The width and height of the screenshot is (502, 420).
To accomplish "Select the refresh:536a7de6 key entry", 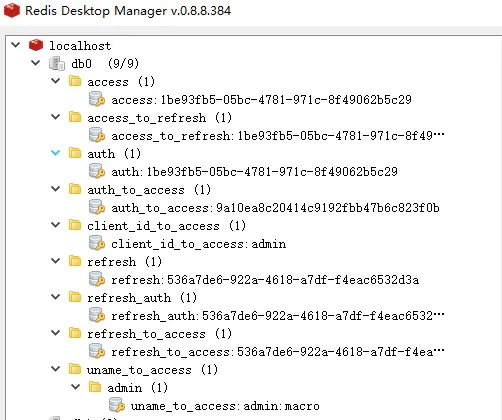I will (x=265, y=280).
